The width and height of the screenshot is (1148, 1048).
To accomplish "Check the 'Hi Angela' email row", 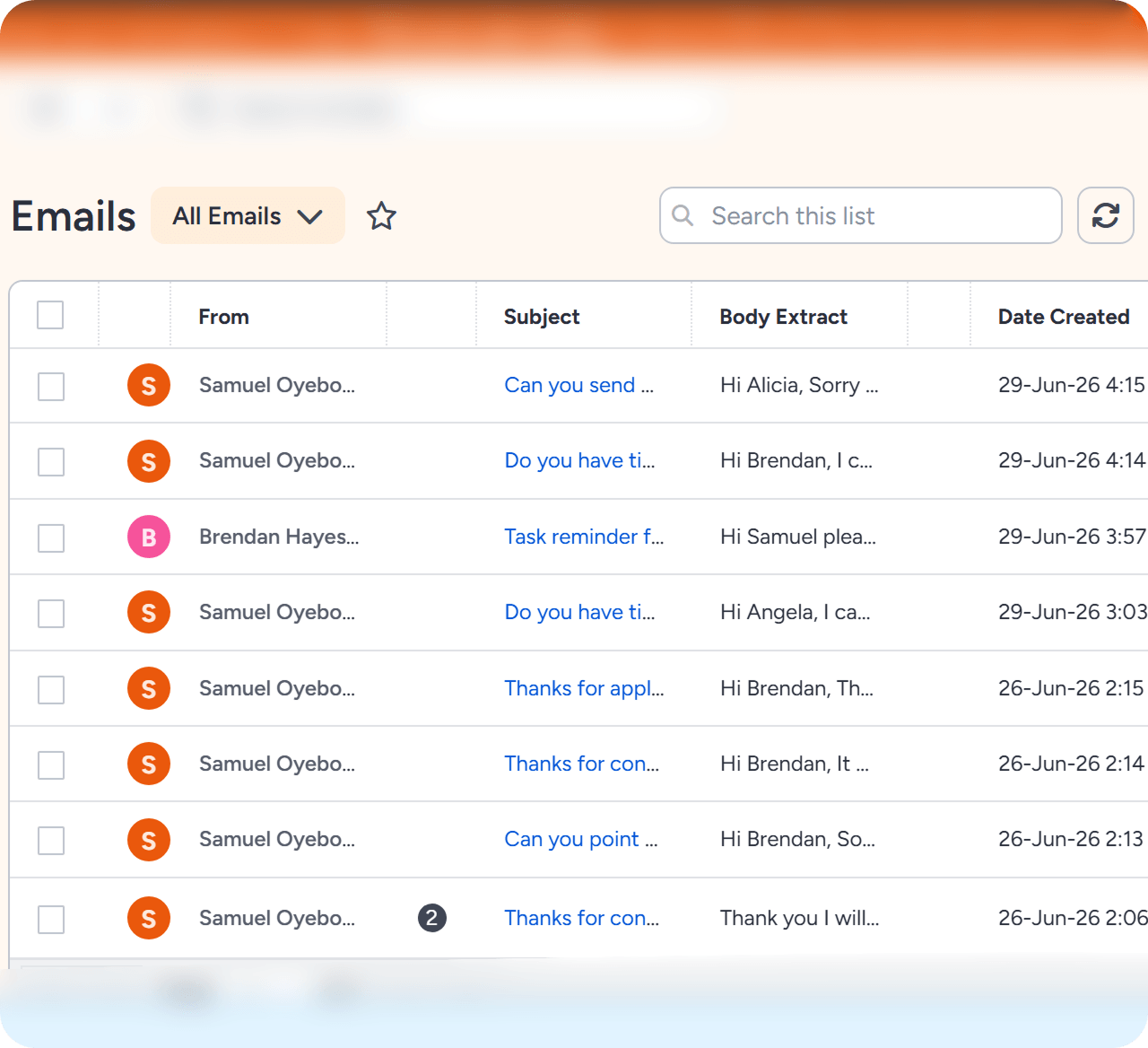I will pyautogui.click(x=51, y=614).
